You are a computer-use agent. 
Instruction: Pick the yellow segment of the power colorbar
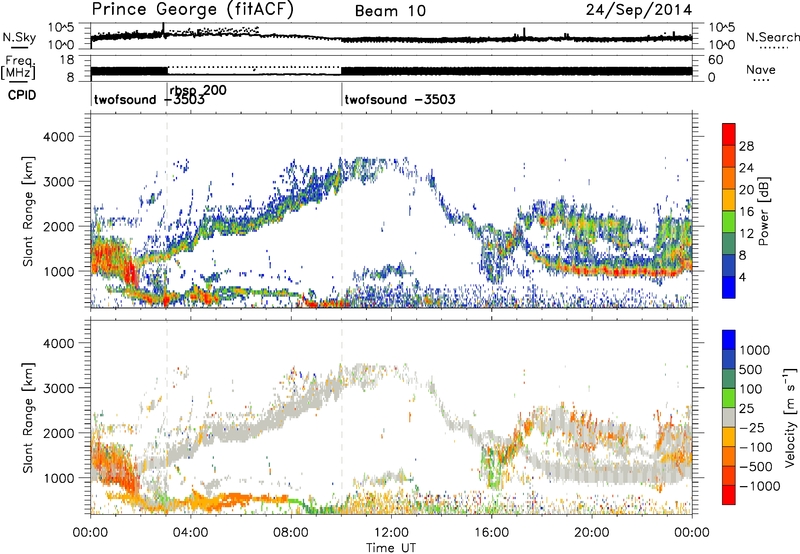[729, 199]
